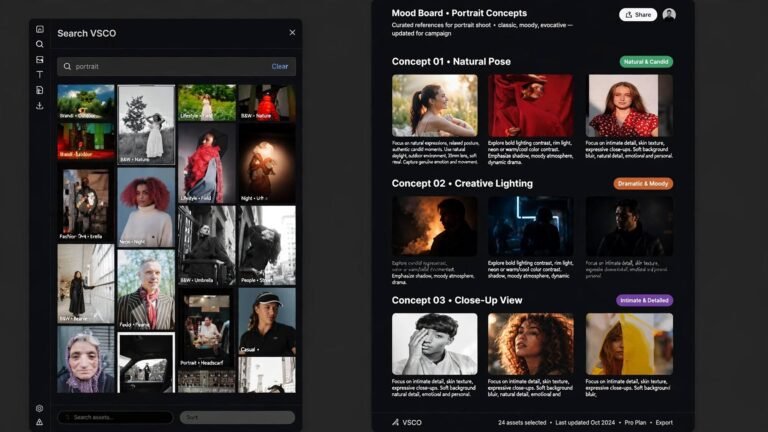This screenshot has height=432, width=768.
Task: Select the restaurant dining scene thumbnail
Action: [207, 328]
